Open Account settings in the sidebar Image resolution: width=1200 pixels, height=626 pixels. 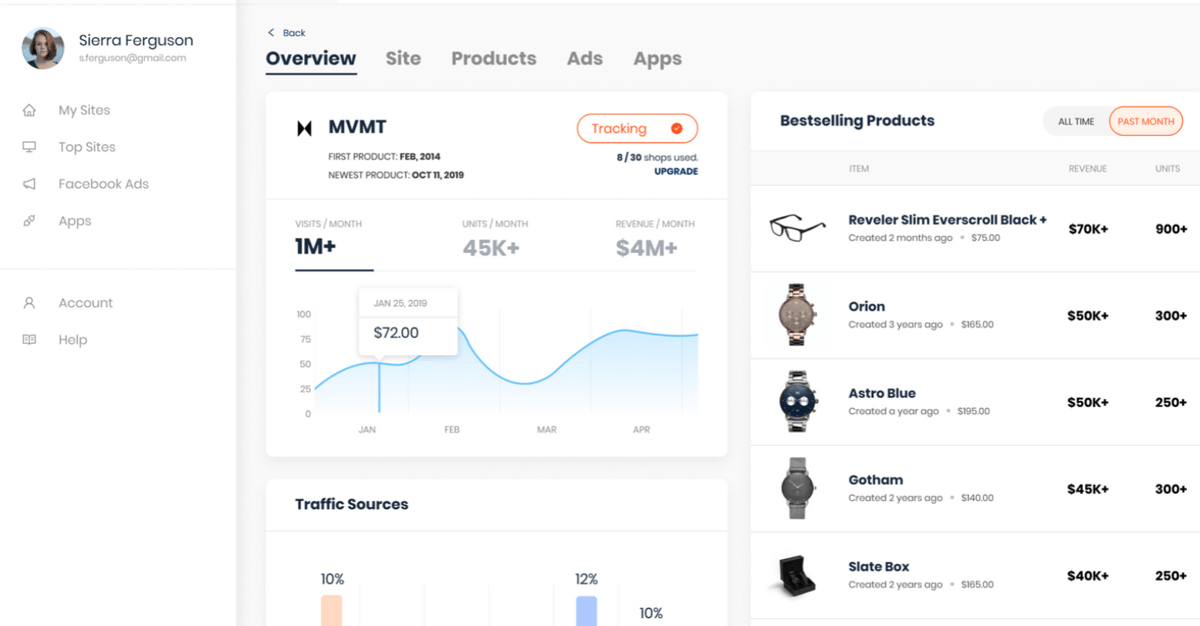click(85, 303)
